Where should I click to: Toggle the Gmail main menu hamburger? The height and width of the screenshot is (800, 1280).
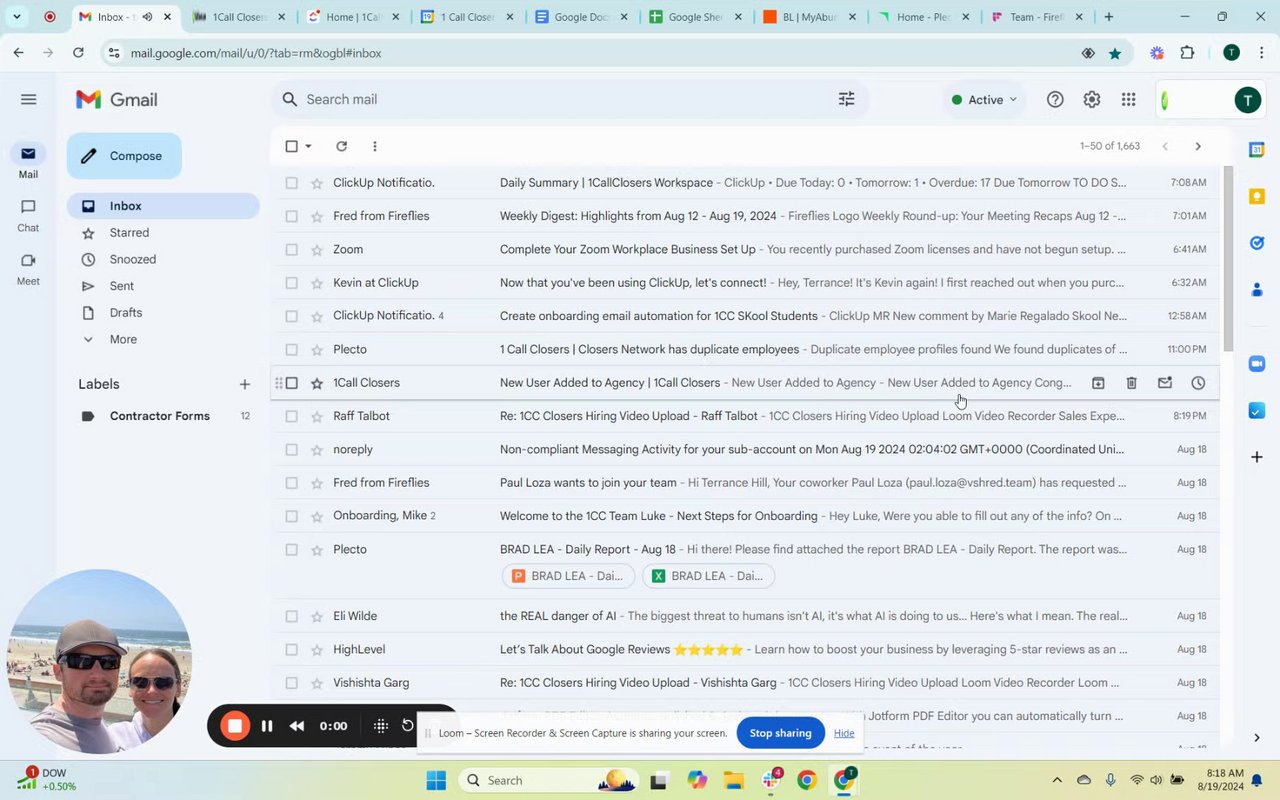coord(28,99)
